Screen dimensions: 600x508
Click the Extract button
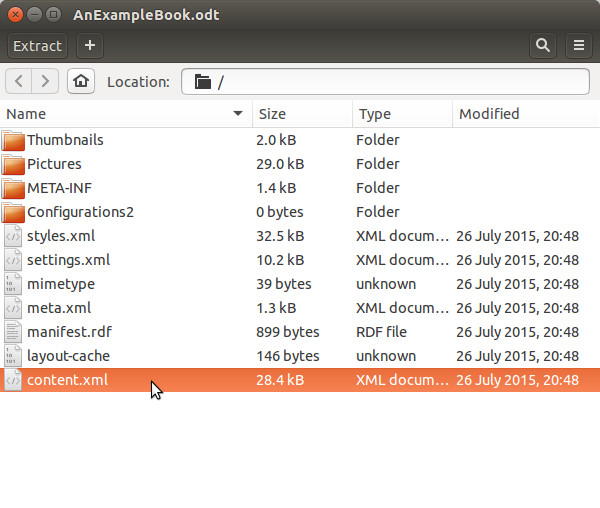[x=38, y=46]
